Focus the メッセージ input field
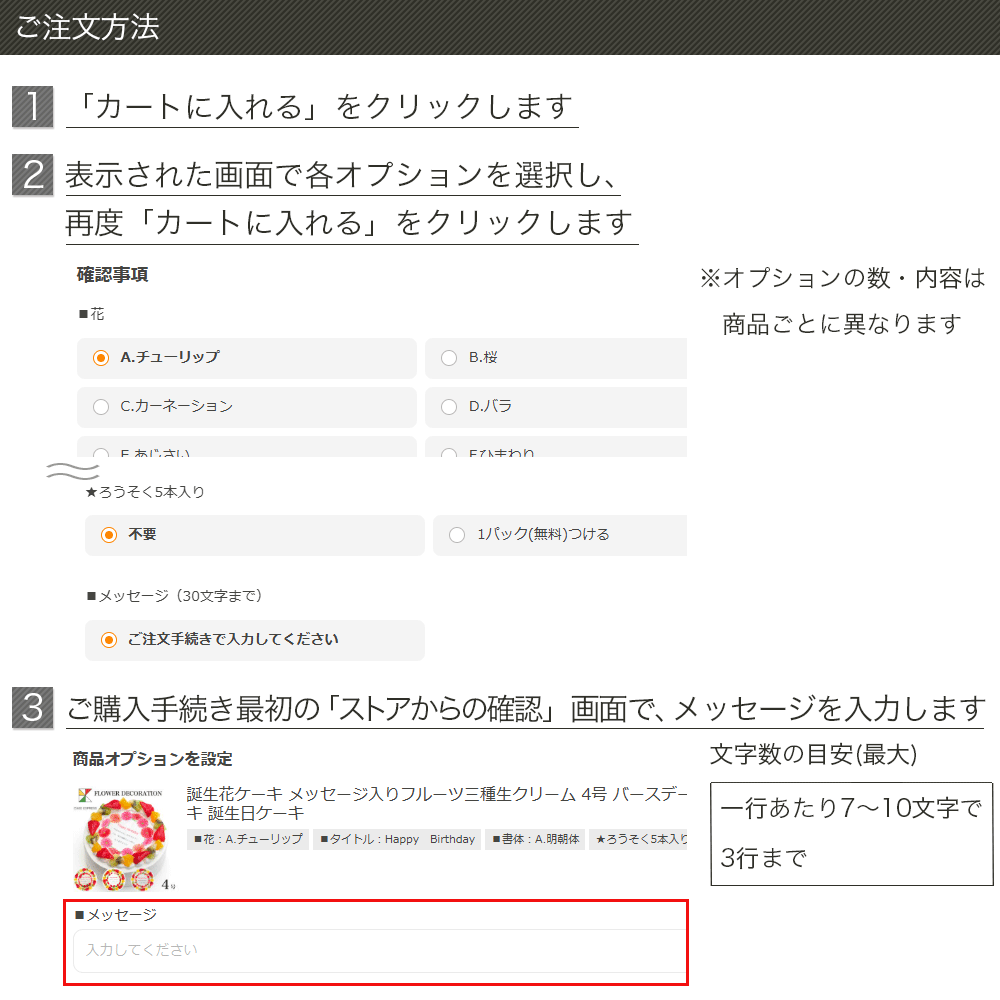The image size is (1000, 1000). [x=380, y=950]
